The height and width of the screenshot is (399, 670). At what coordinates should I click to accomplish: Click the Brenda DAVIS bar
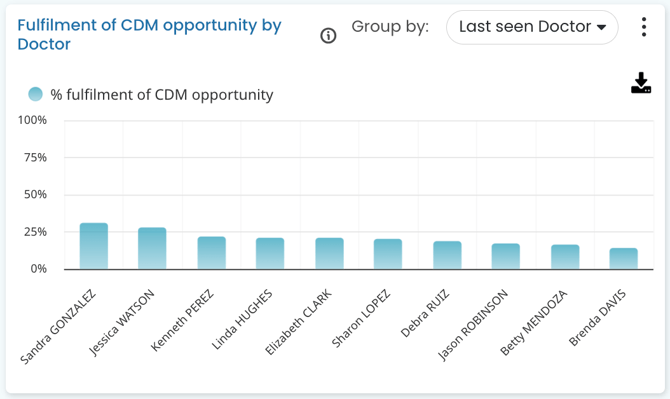click(624, 258)
